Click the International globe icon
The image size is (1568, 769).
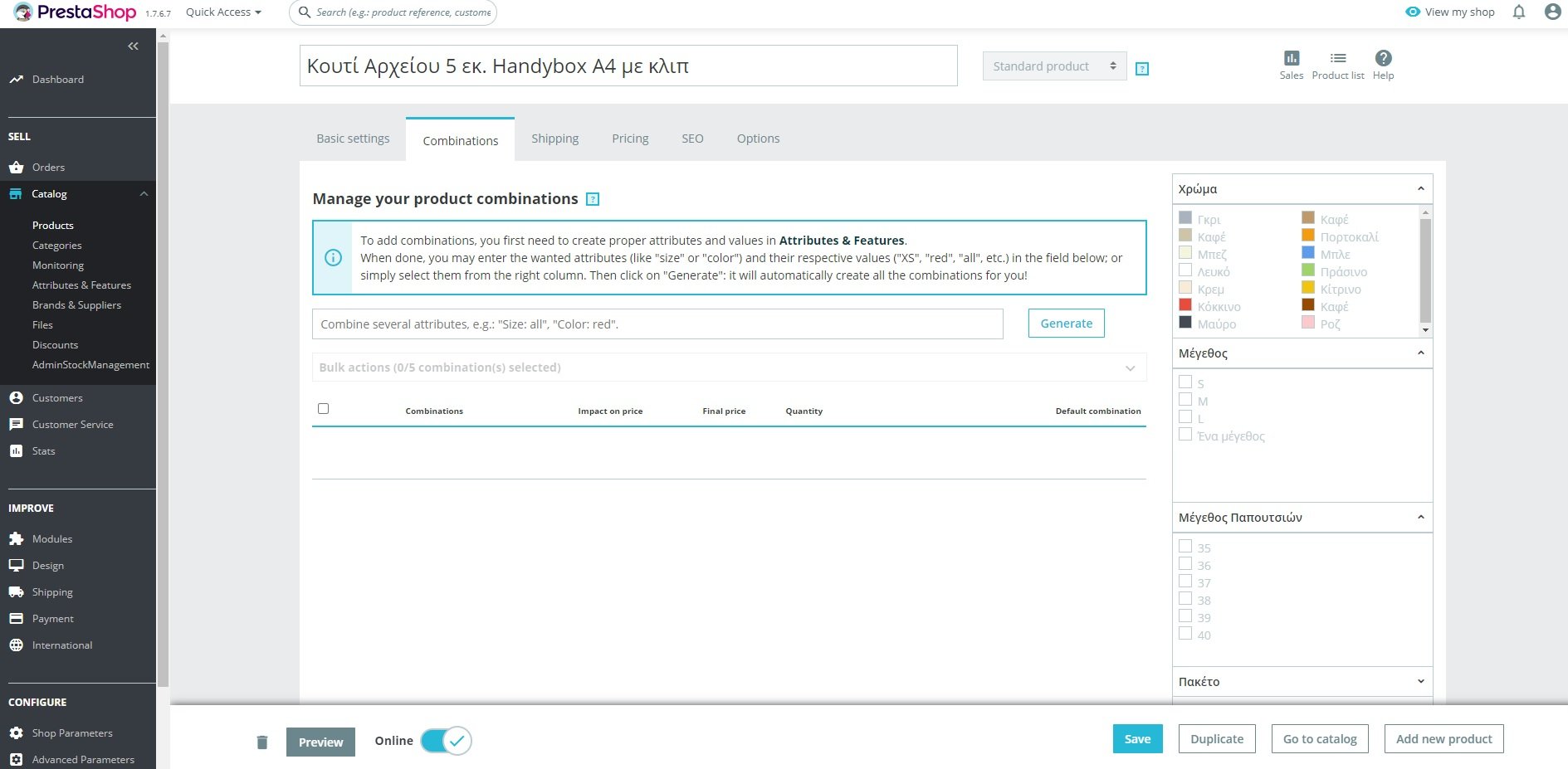(x=16, y=645)
